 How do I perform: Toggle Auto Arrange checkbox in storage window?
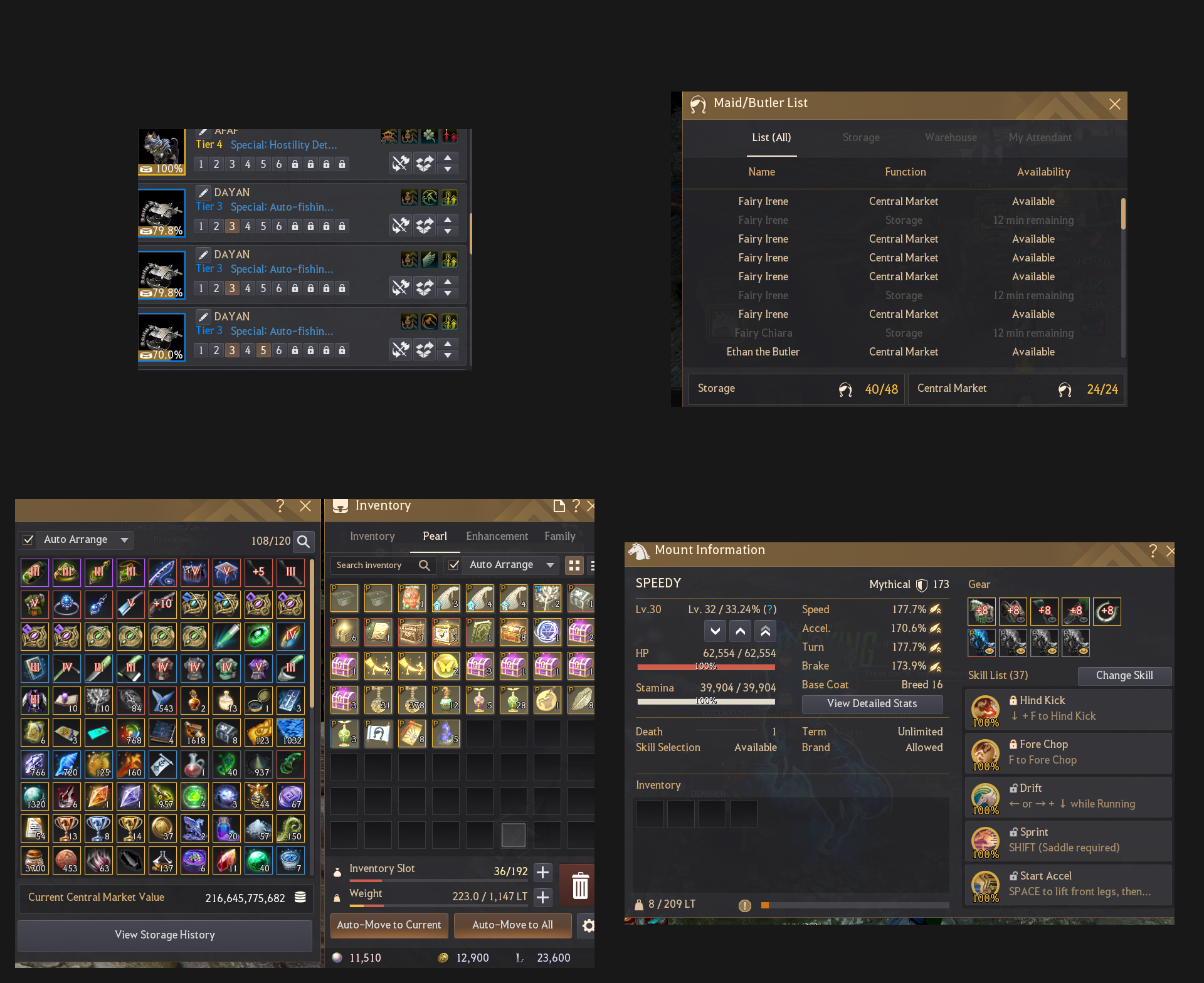28,540
